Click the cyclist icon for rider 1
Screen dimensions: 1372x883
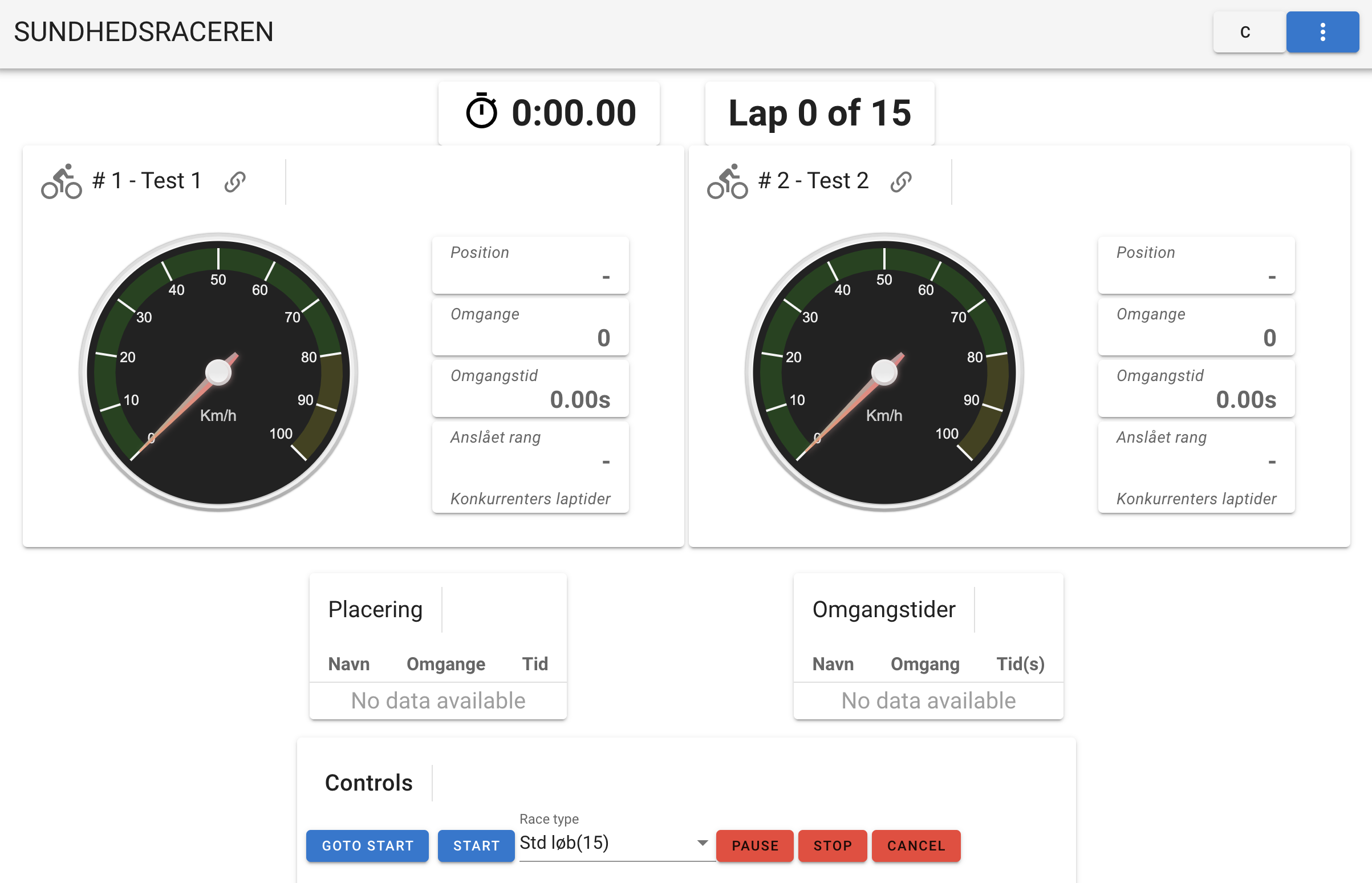pos(62,181)
